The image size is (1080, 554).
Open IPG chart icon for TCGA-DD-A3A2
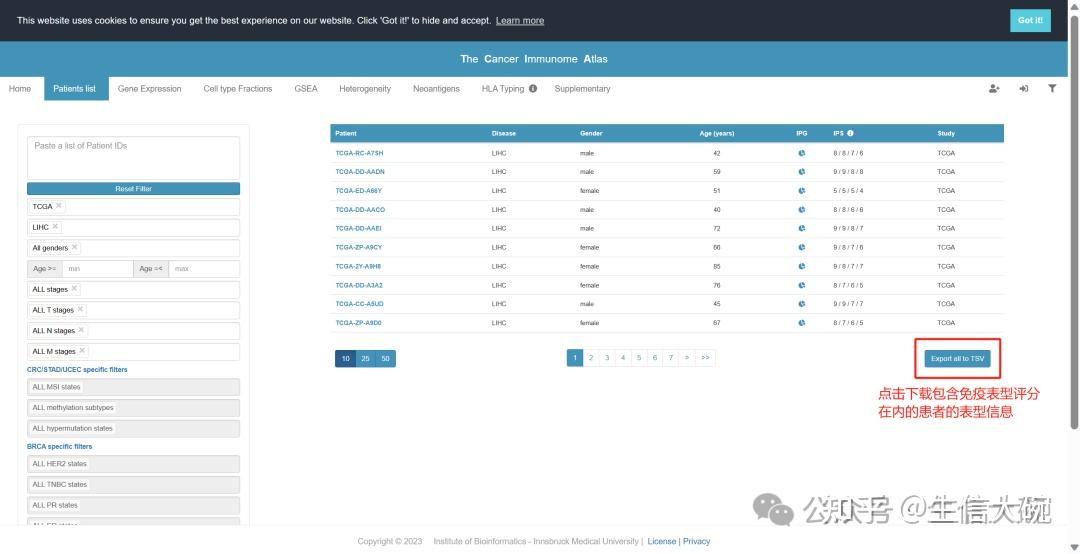point(802,285)
